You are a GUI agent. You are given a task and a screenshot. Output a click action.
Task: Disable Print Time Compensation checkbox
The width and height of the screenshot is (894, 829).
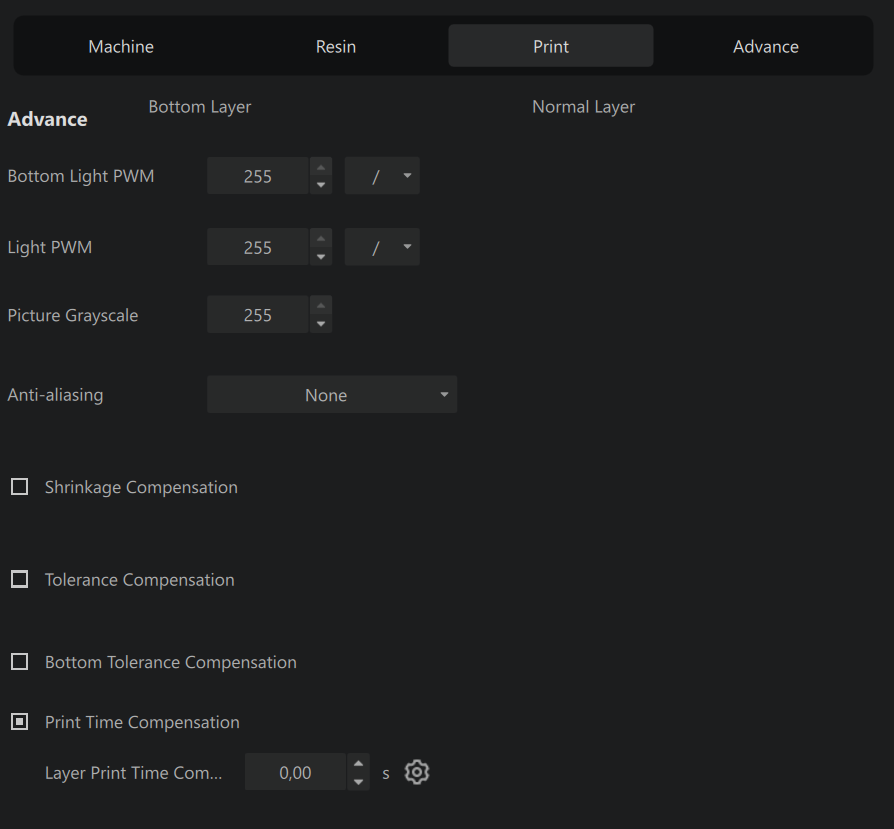(19, 722)
